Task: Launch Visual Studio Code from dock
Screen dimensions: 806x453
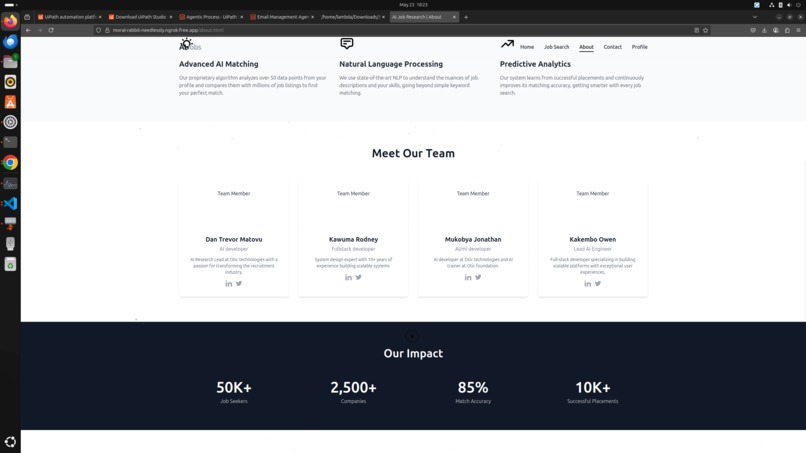Action: pyautogui.click(x=10, y=203)
